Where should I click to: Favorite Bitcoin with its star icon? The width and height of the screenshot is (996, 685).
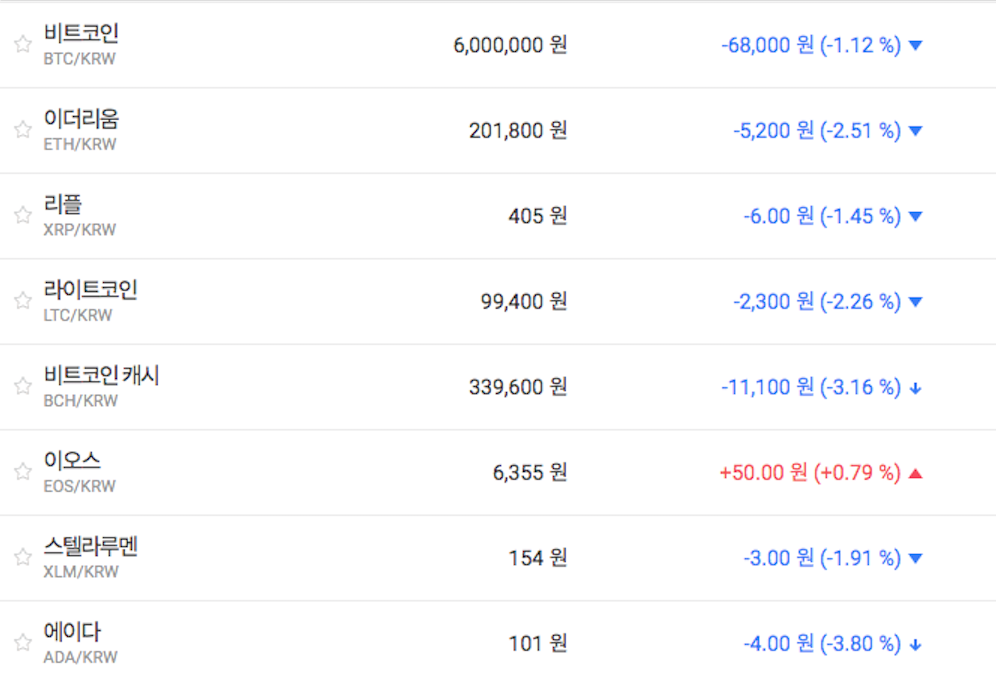click(23, 44)
